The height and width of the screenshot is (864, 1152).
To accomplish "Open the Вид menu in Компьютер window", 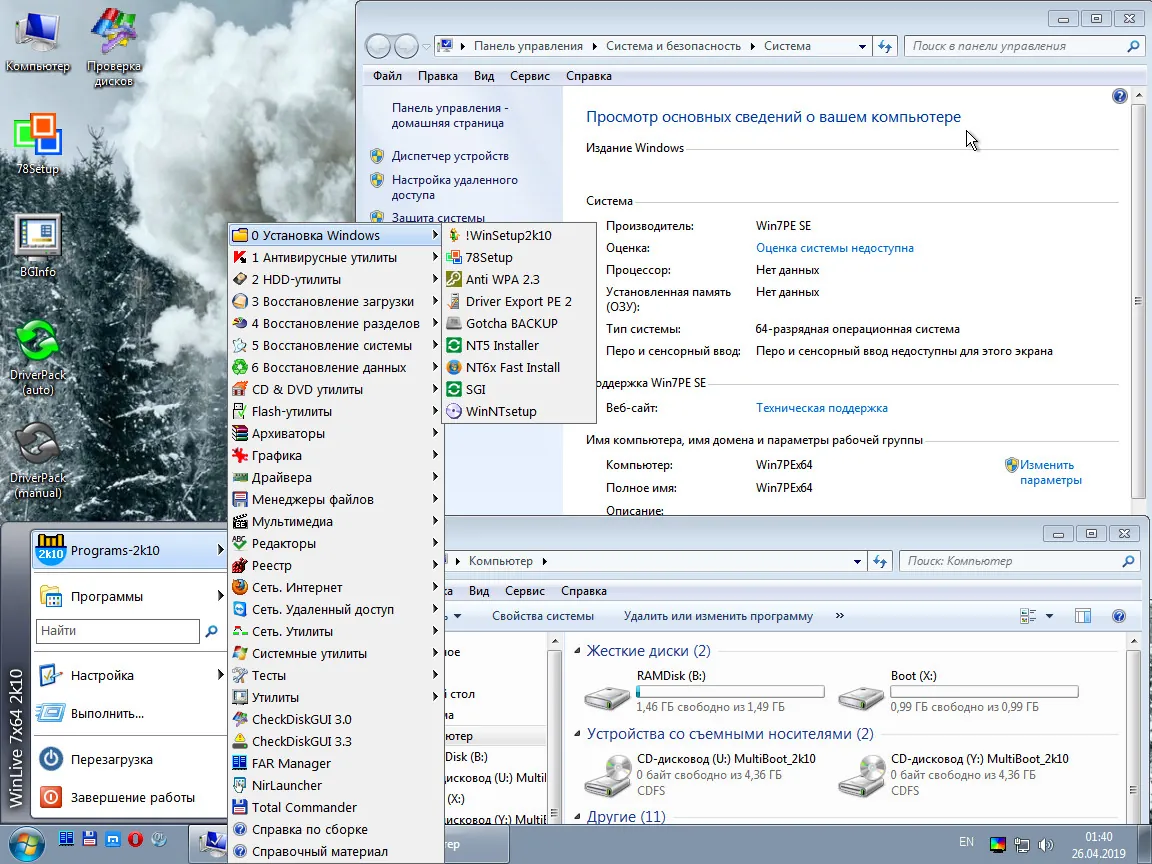I will pyautogui.click(x=479, y=591).
